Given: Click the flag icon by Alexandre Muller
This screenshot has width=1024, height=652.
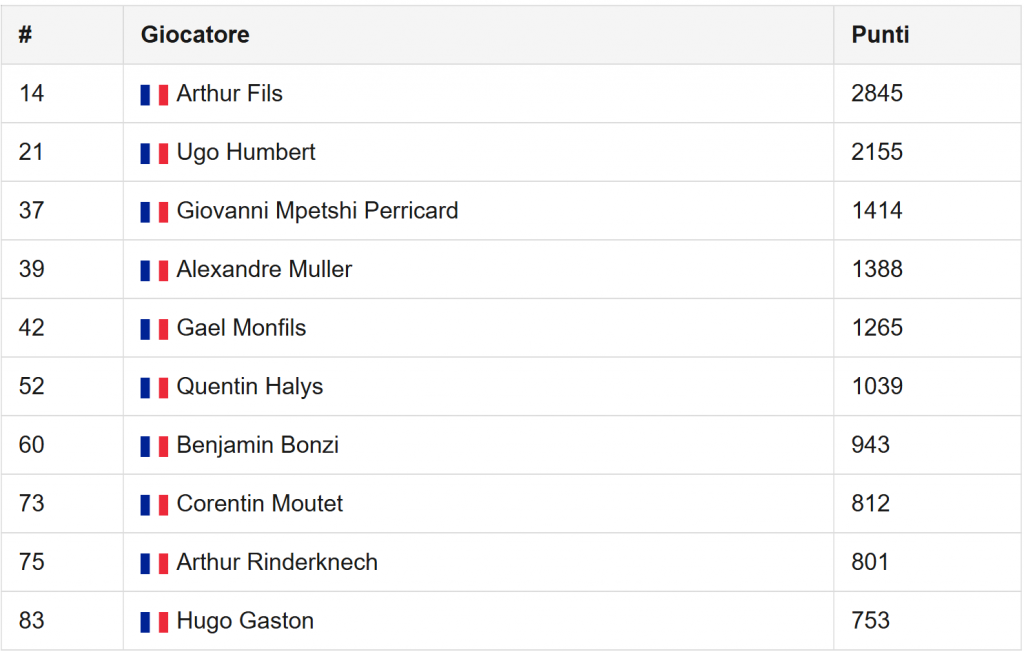Looking at the screenshot, I should click(154, 270).
